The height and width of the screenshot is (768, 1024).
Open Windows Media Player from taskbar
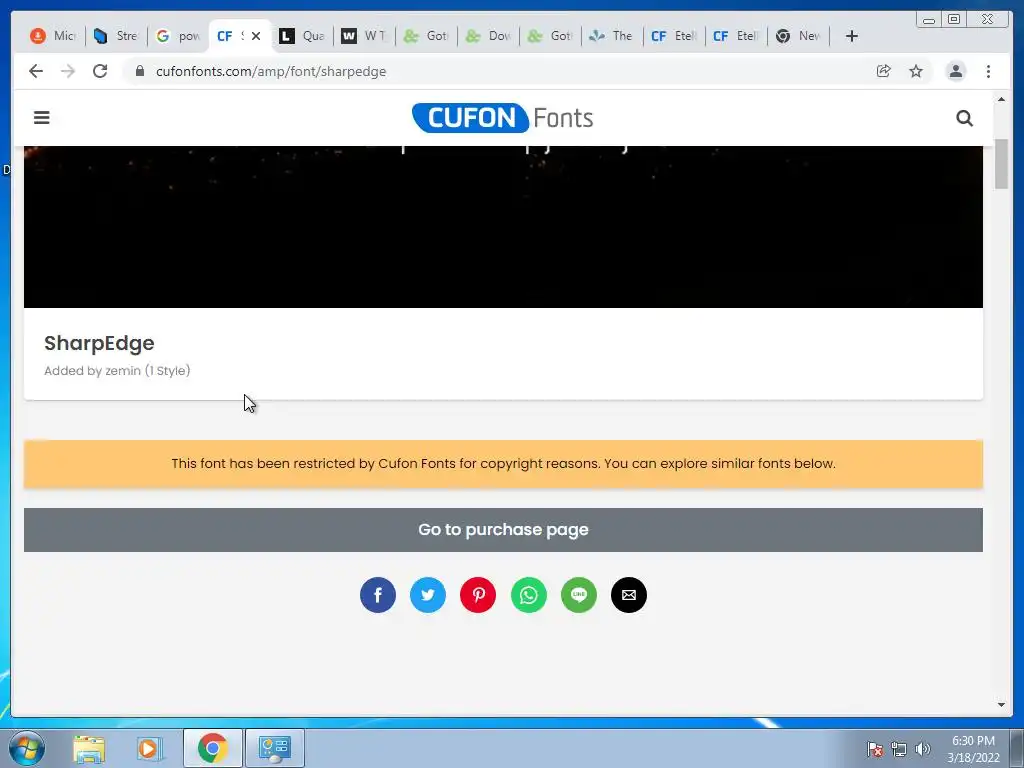pos(150,748)
